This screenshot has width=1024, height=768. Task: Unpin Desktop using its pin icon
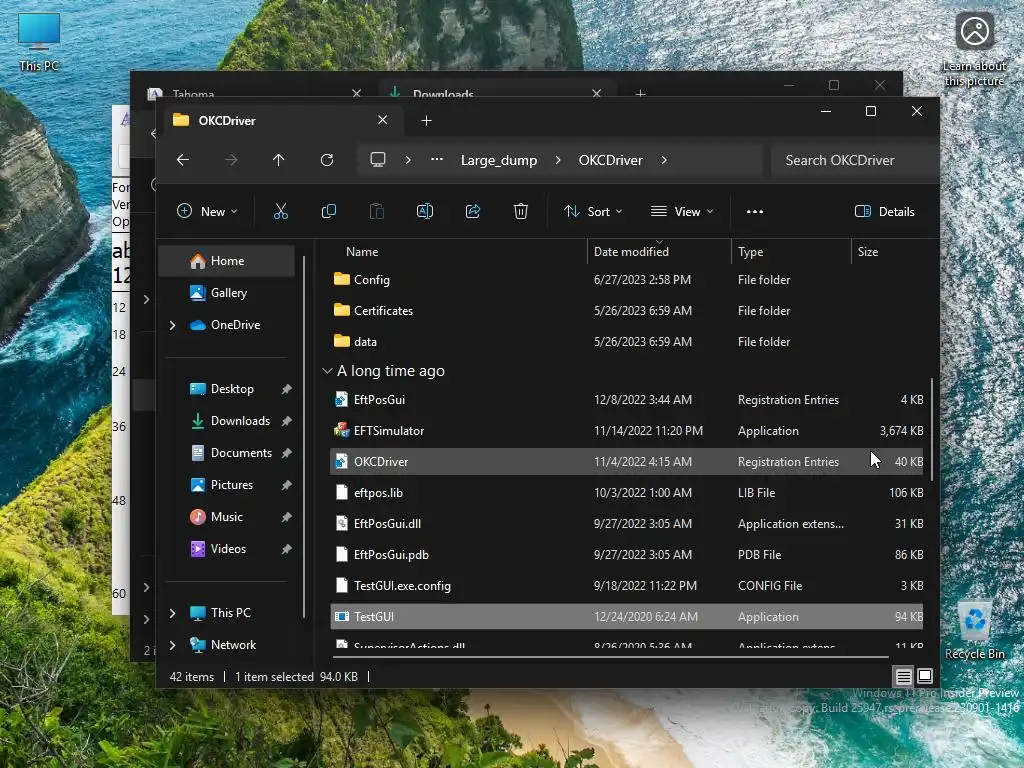(286, 389)
